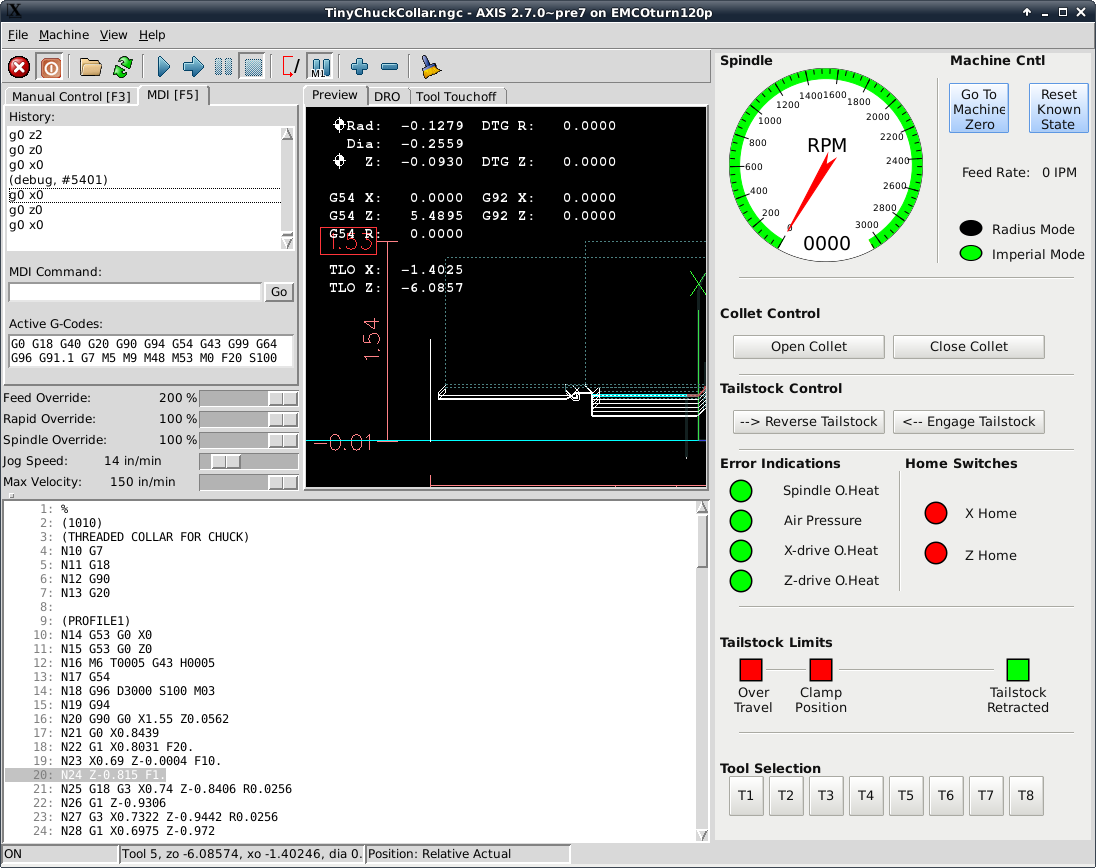This screenshot has width=1096, height=868.
Task: Pause program execution from the toolbar
Action: [x=223, y=67]
